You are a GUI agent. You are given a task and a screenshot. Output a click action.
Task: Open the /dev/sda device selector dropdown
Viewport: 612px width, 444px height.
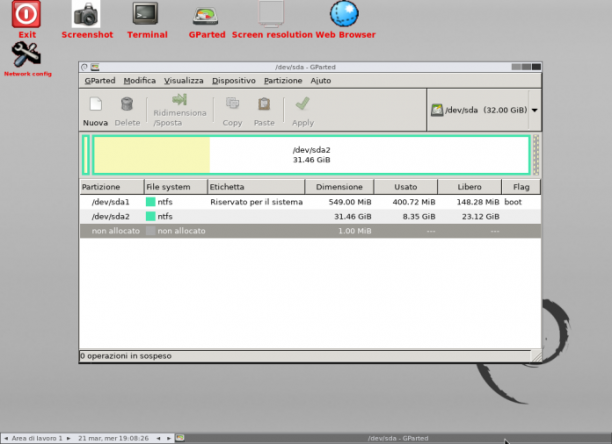coord(485,110)
